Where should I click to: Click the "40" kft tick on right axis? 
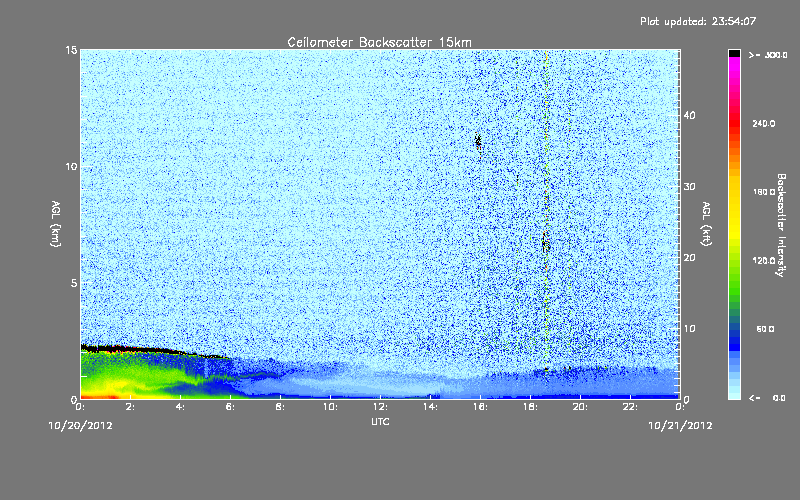pyautogui.click(x=689, y=115)
